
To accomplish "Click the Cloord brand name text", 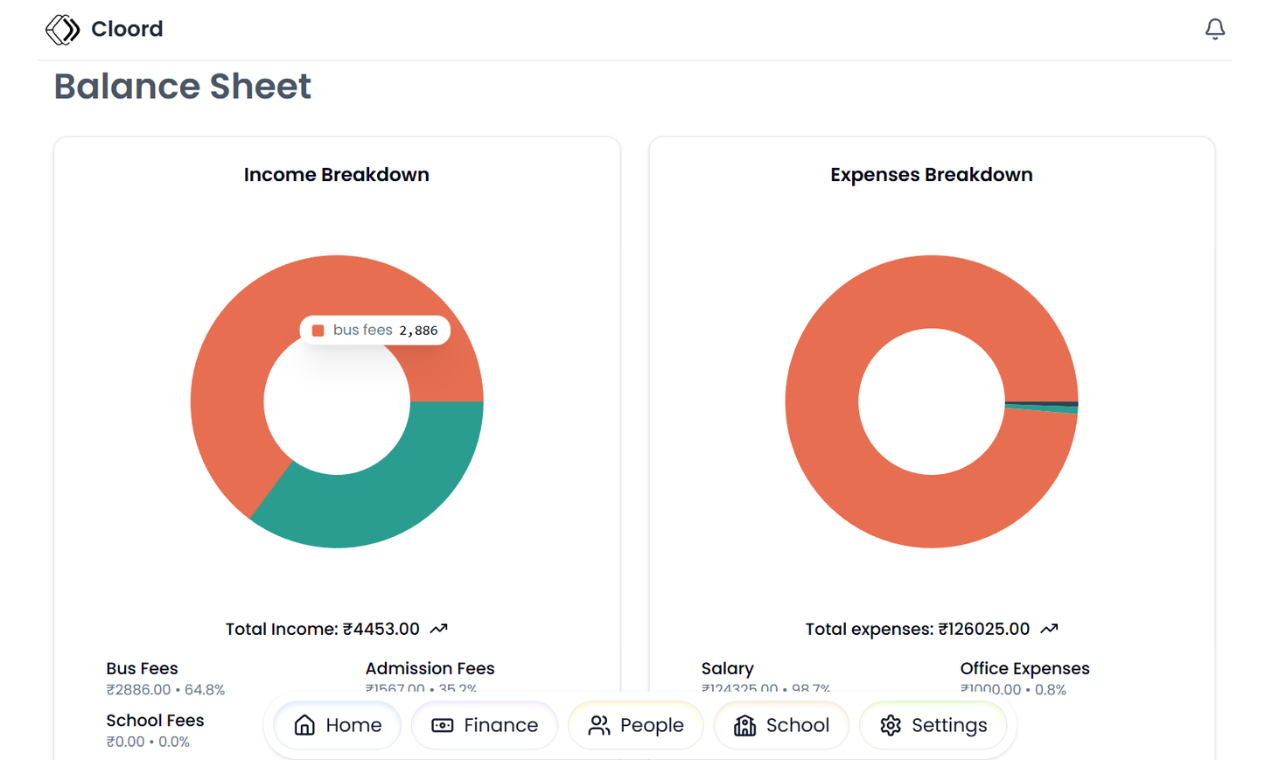I will tap(127, 29).
